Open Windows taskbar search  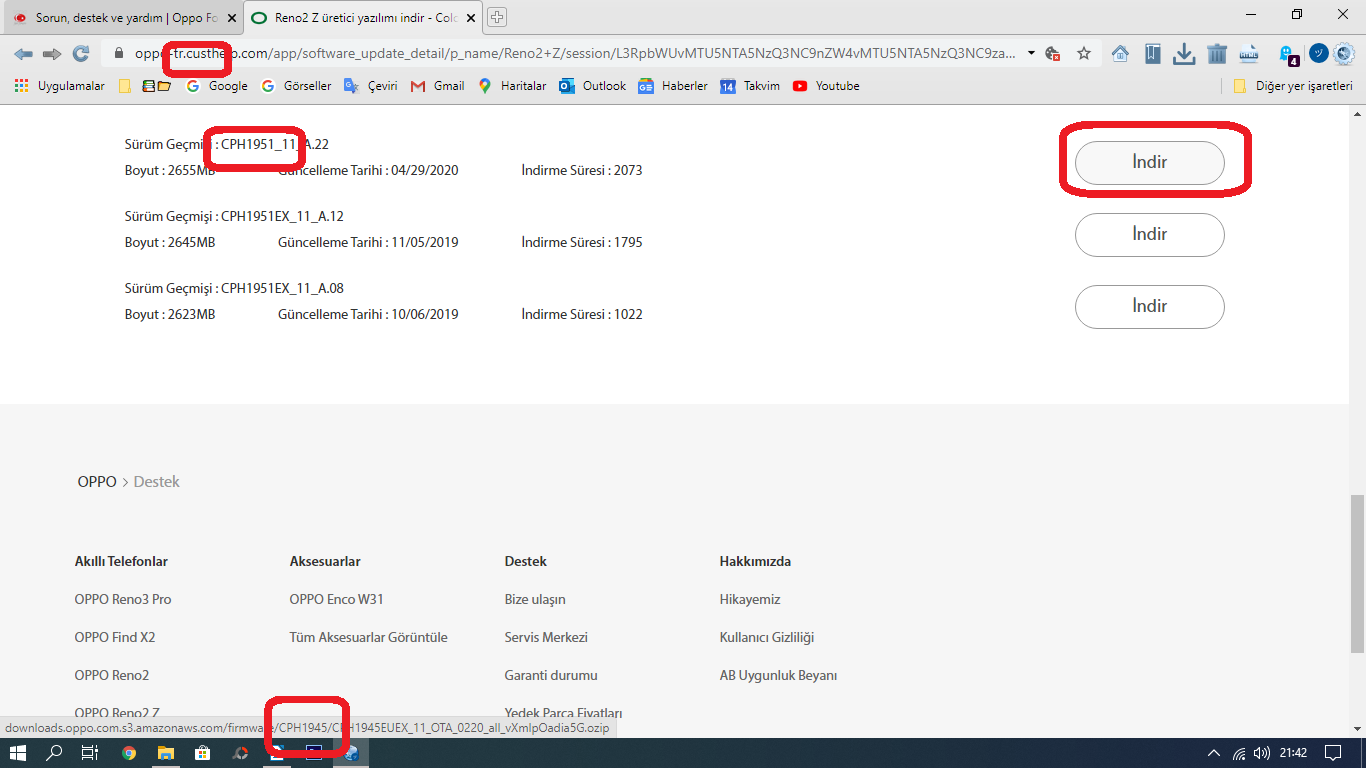(54, 753)
